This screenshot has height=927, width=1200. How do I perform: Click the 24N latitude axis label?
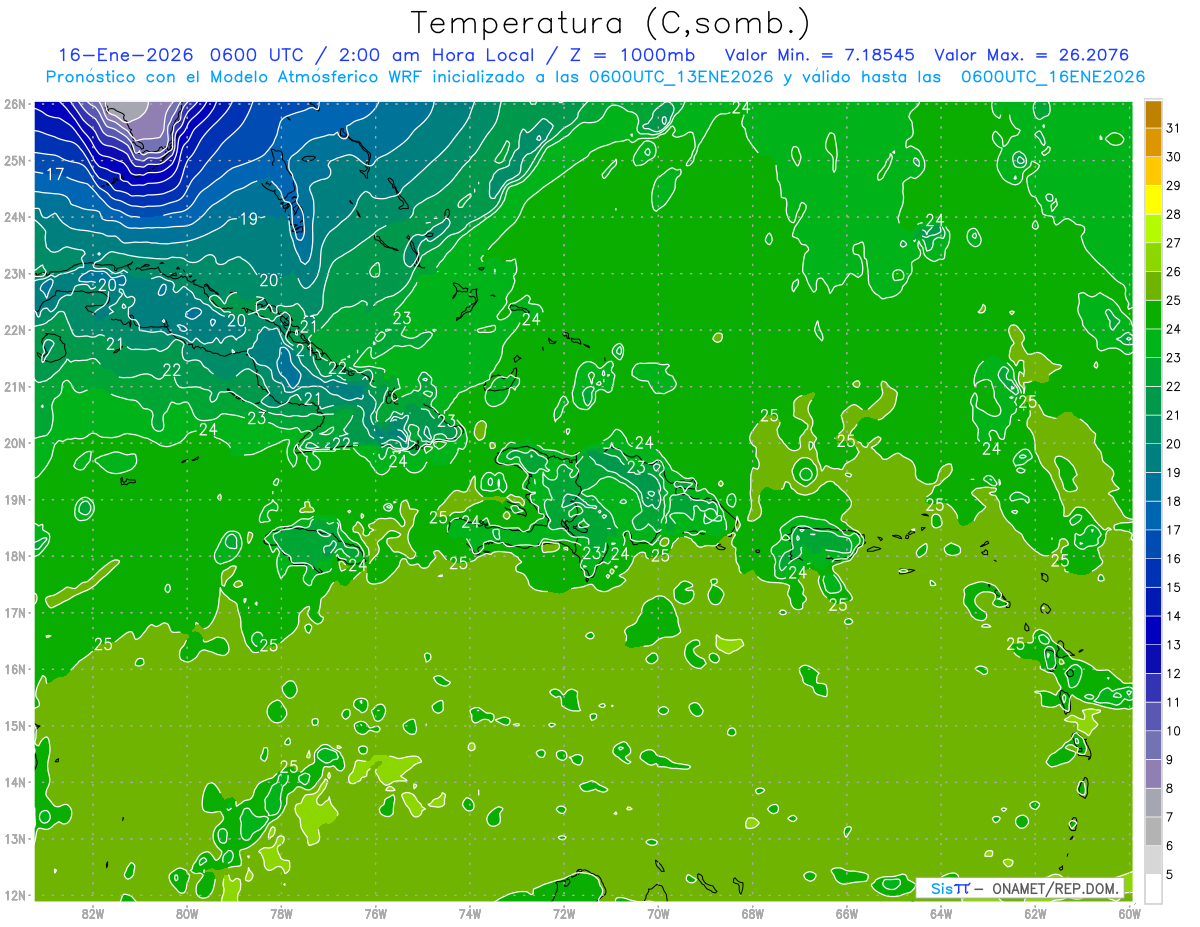14,217
